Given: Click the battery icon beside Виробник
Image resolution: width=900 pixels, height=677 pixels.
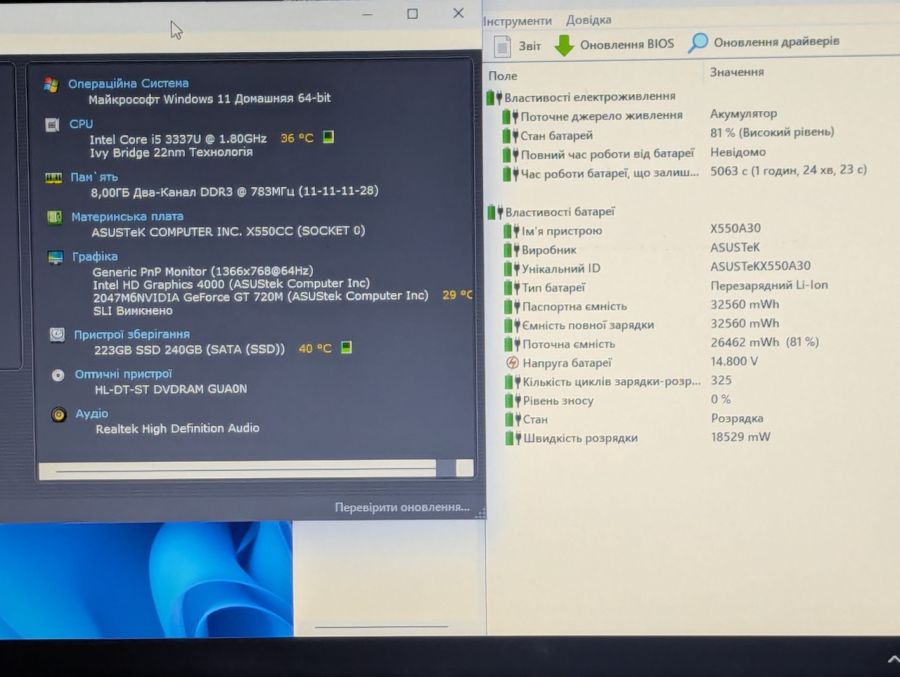Looking at the screenshot, I should tap(511, 250).
